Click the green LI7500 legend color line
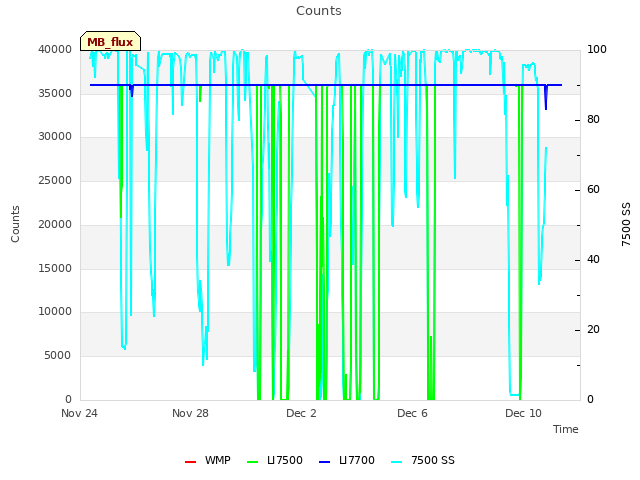The image size is (640, 480). tap(253, 462)
